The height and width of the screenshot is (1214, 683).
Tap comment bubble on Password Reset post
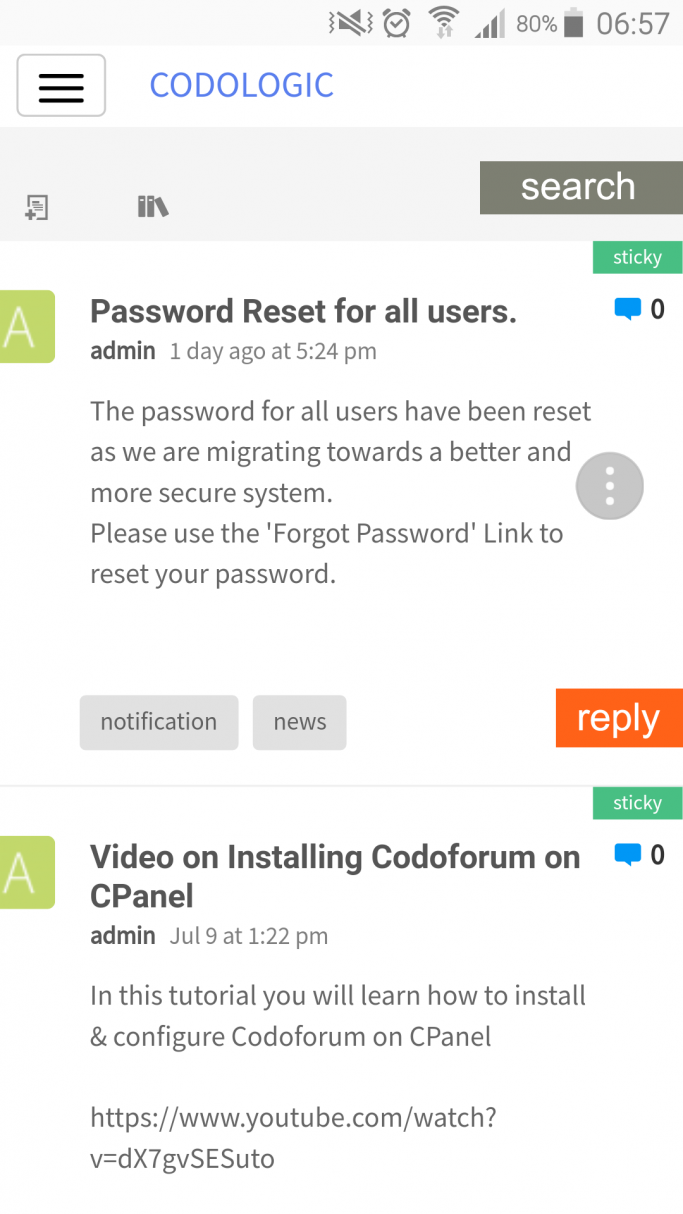click(x=627, y=310)
